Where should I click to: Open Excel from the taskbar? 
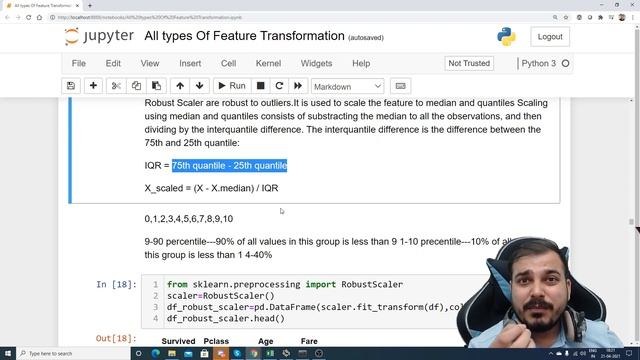[x=270, y=353]
